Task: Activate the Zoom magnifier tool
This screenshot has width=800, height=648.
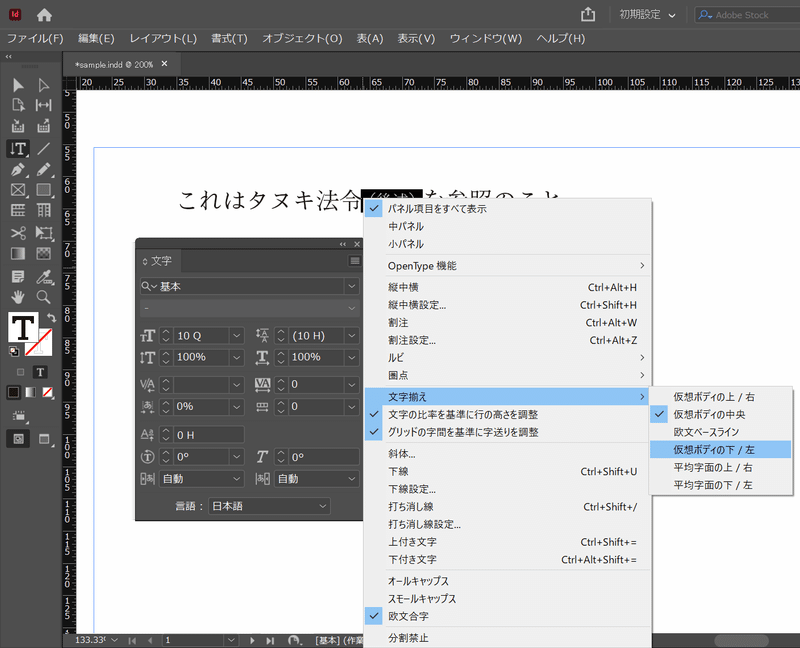Action: coord(43,296)
